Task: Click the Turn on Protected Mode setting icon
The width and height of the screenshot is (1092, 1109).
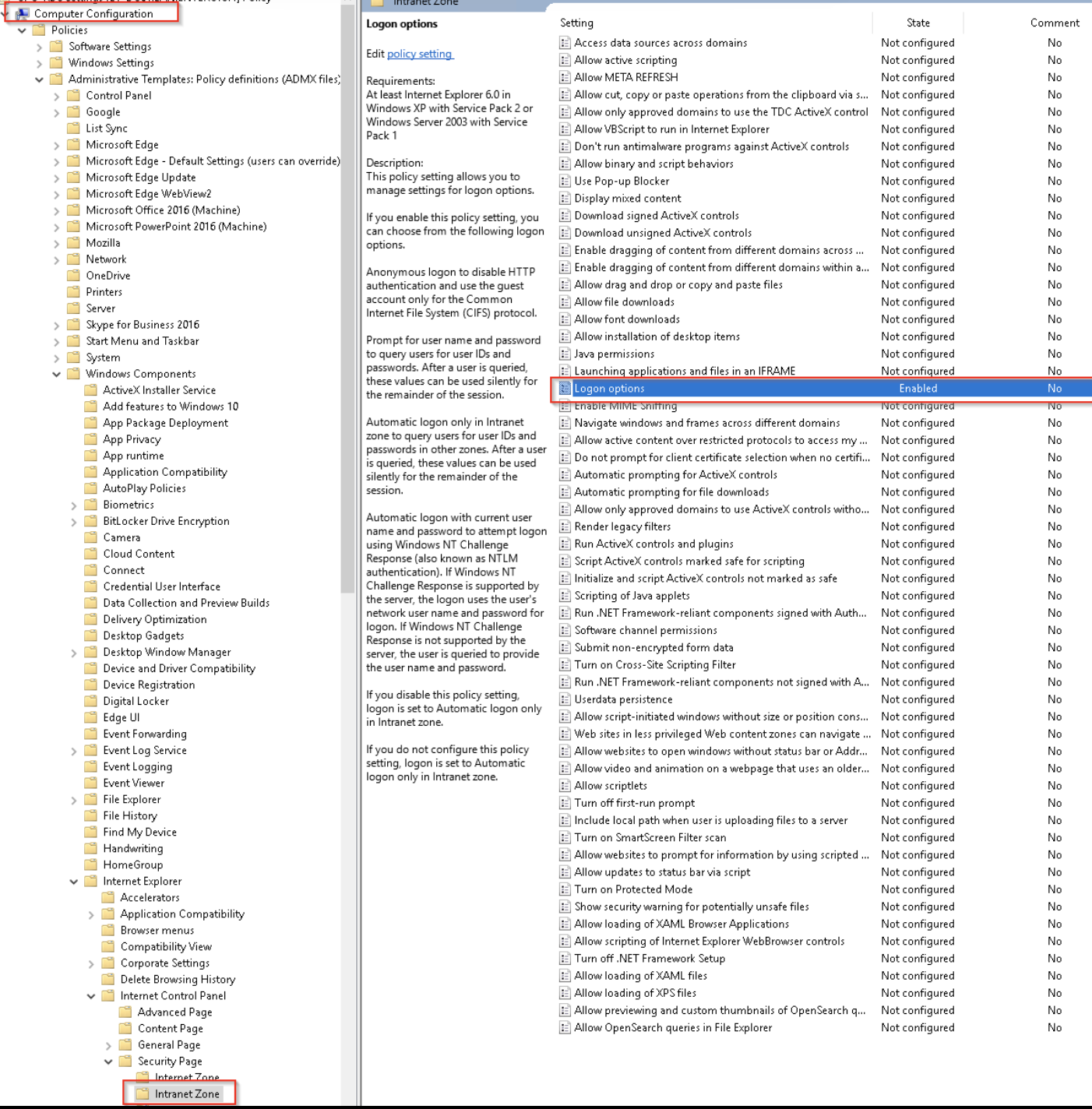Action: (x=565, y=889)
